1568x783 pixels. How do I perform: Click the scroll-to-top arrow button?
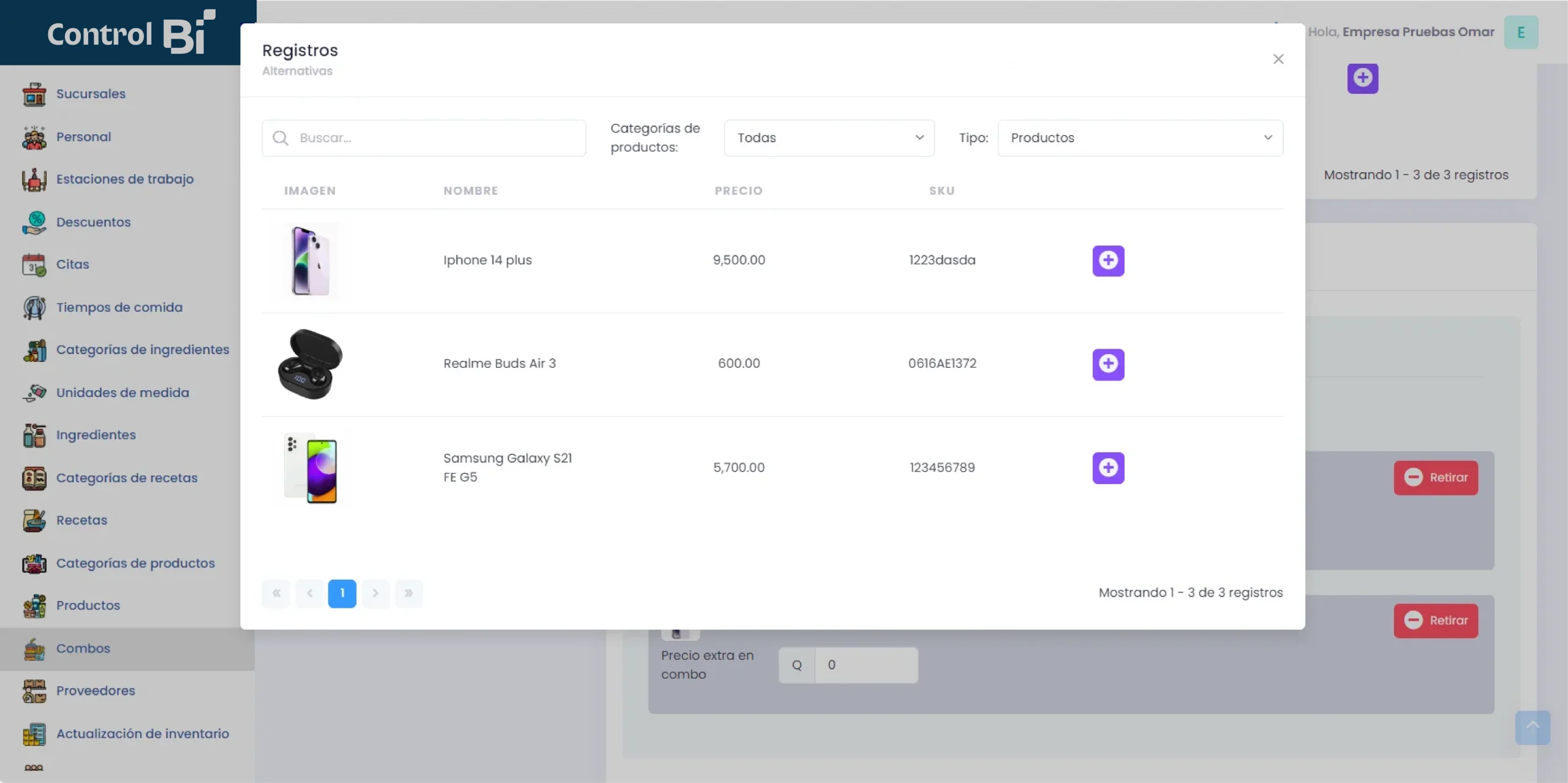coord(1532,727)
